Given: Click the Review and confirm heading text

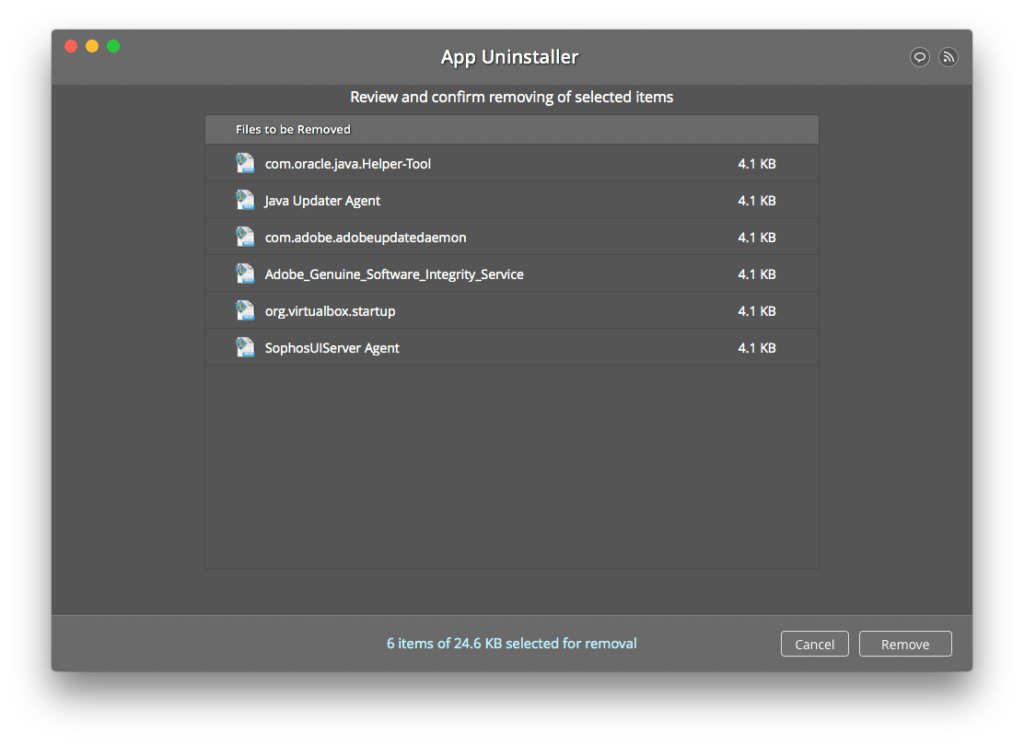Looking at the screenshot, I should [511, 97].
